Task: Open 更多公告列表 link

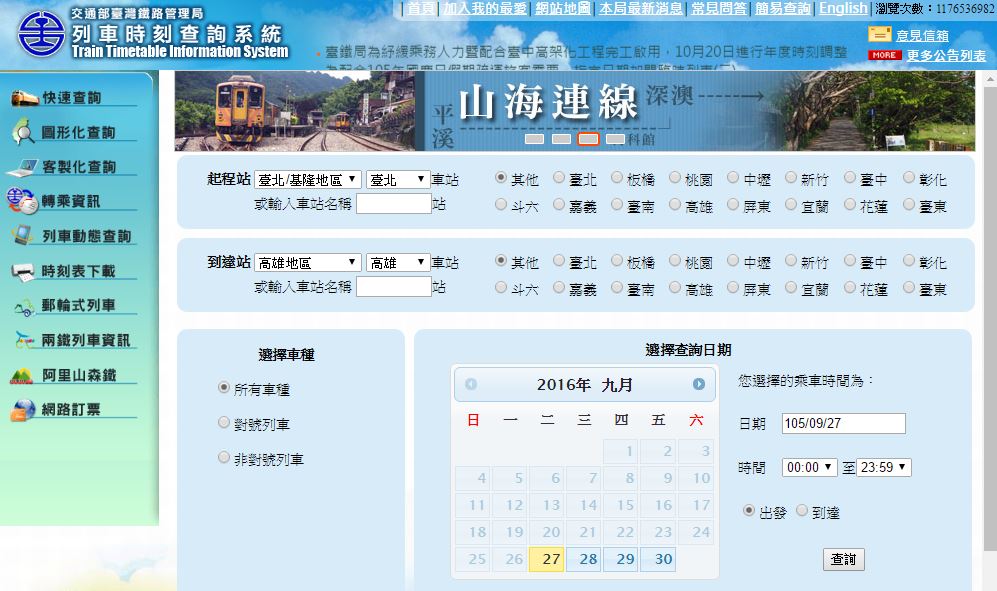Action: point(946,56)
